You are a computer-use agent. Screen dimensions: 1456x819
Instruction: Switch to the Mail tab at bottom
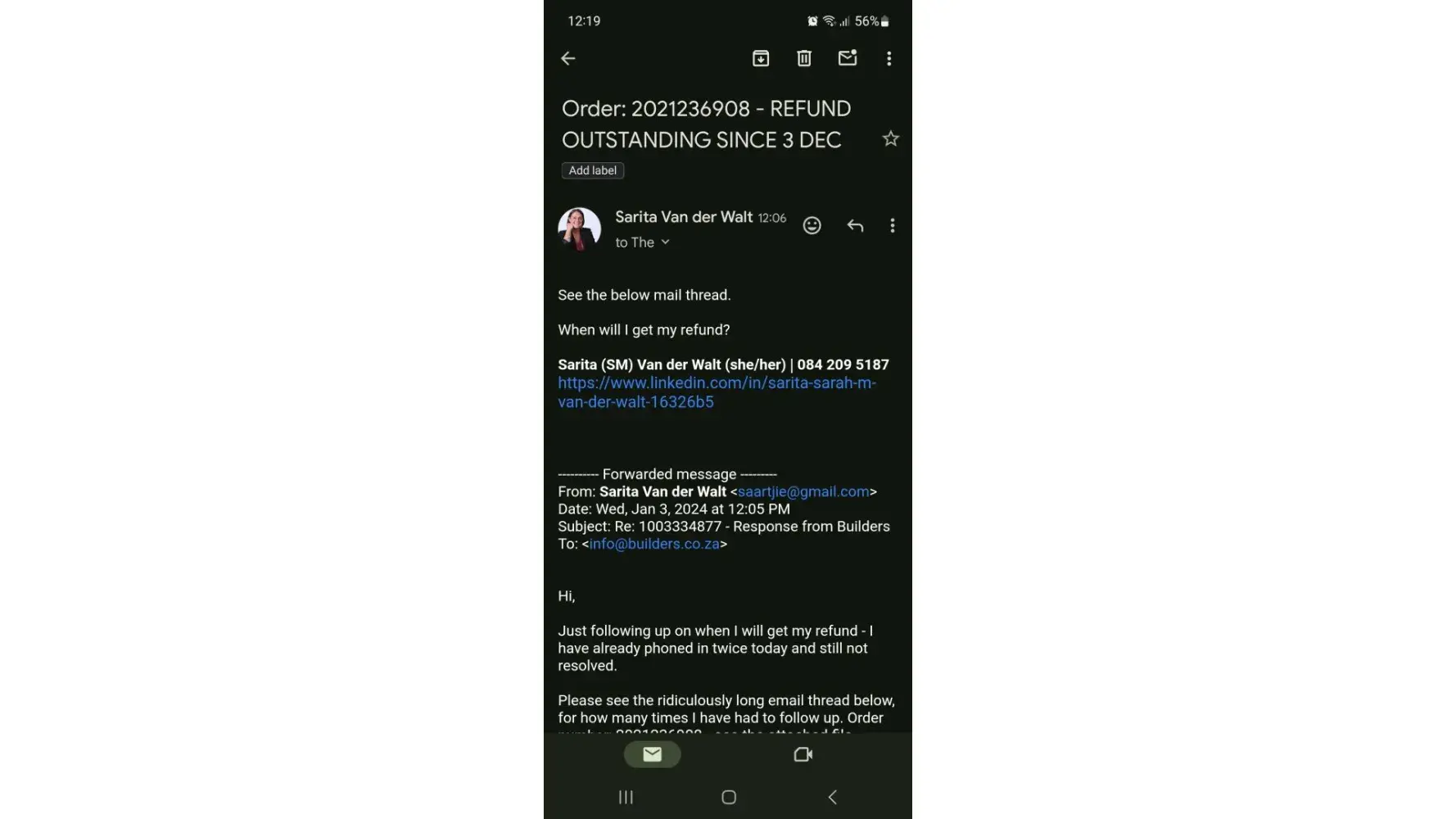click(x=653, y=754)
